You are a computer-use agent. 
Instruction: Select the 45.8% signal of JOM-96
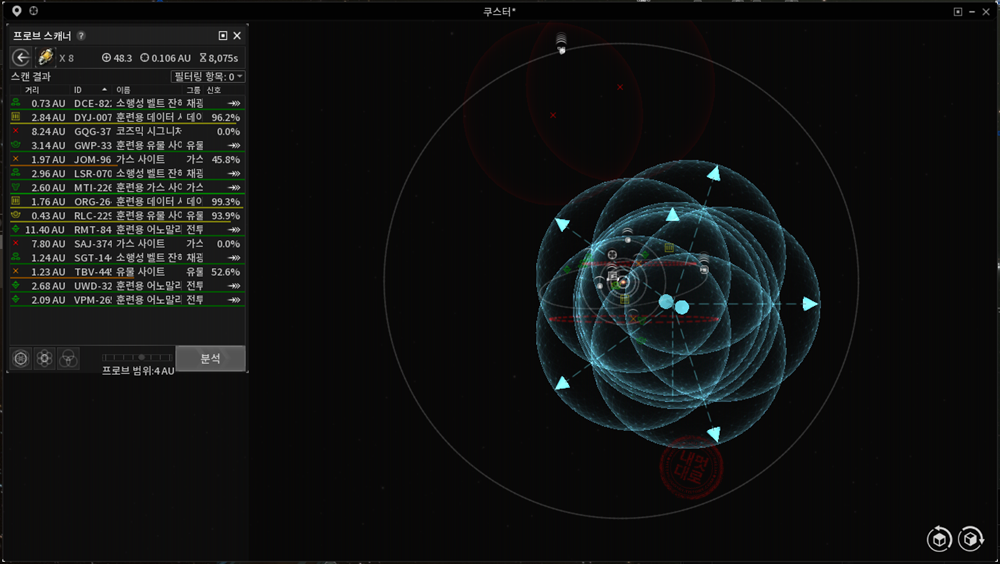(226, 160)
